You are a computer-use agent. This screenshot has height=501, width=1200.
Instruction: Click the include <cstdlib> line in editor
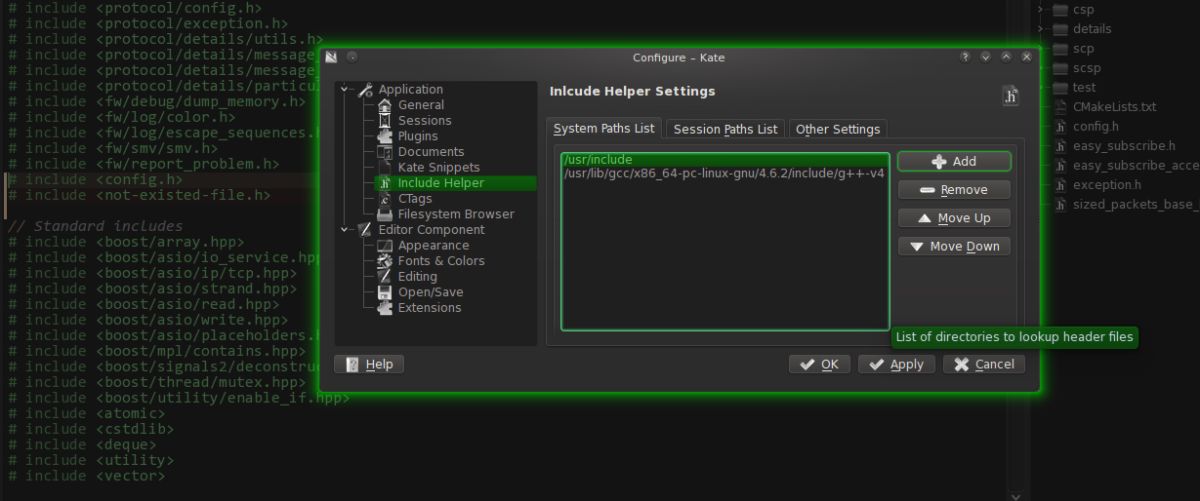[91, 429]
